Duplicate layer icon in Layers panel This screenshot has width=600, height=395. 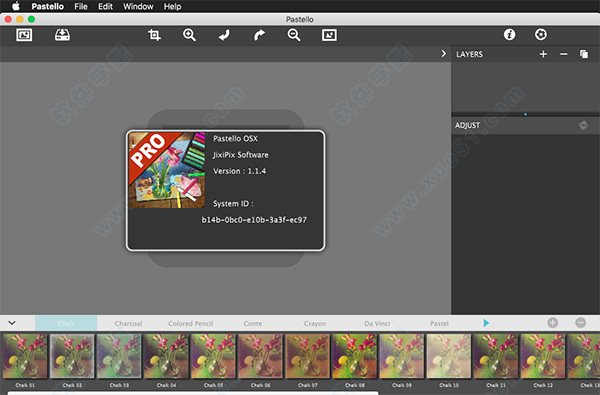click(584, 54)
